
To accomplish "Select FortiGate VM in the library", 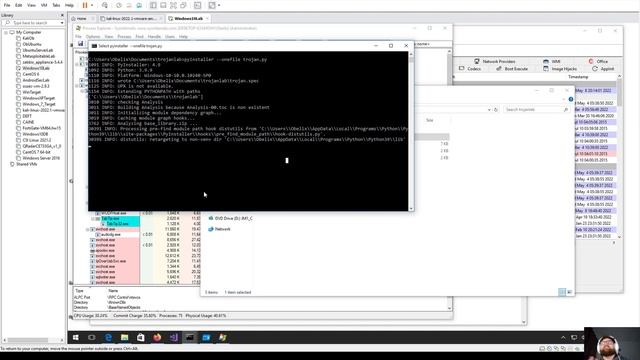I will 41,128.
